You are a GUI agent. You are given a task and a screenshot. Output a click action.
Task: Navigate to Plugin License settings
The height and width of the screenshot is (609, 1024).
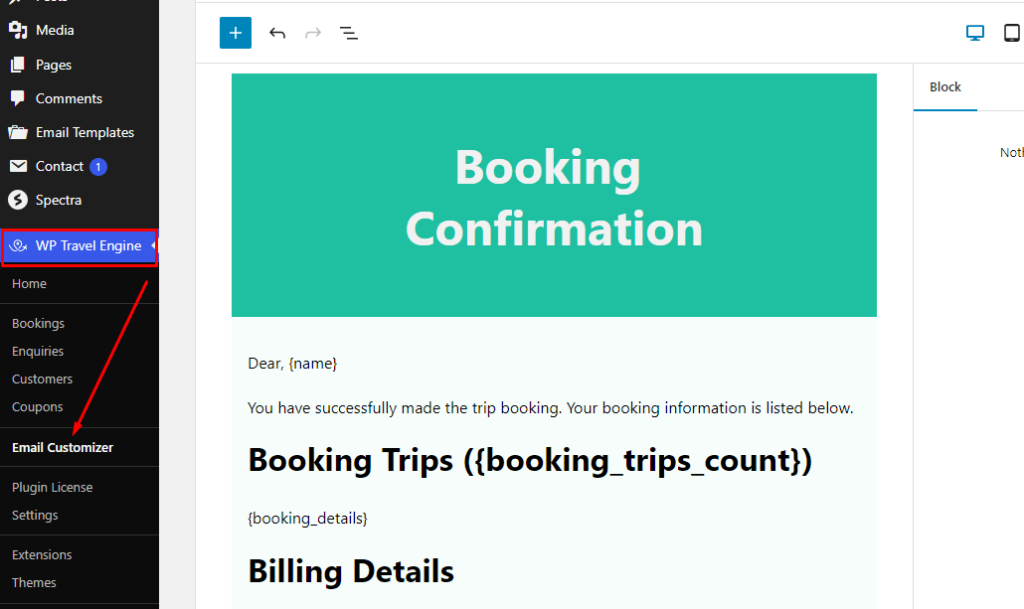[x=52, y=487]
